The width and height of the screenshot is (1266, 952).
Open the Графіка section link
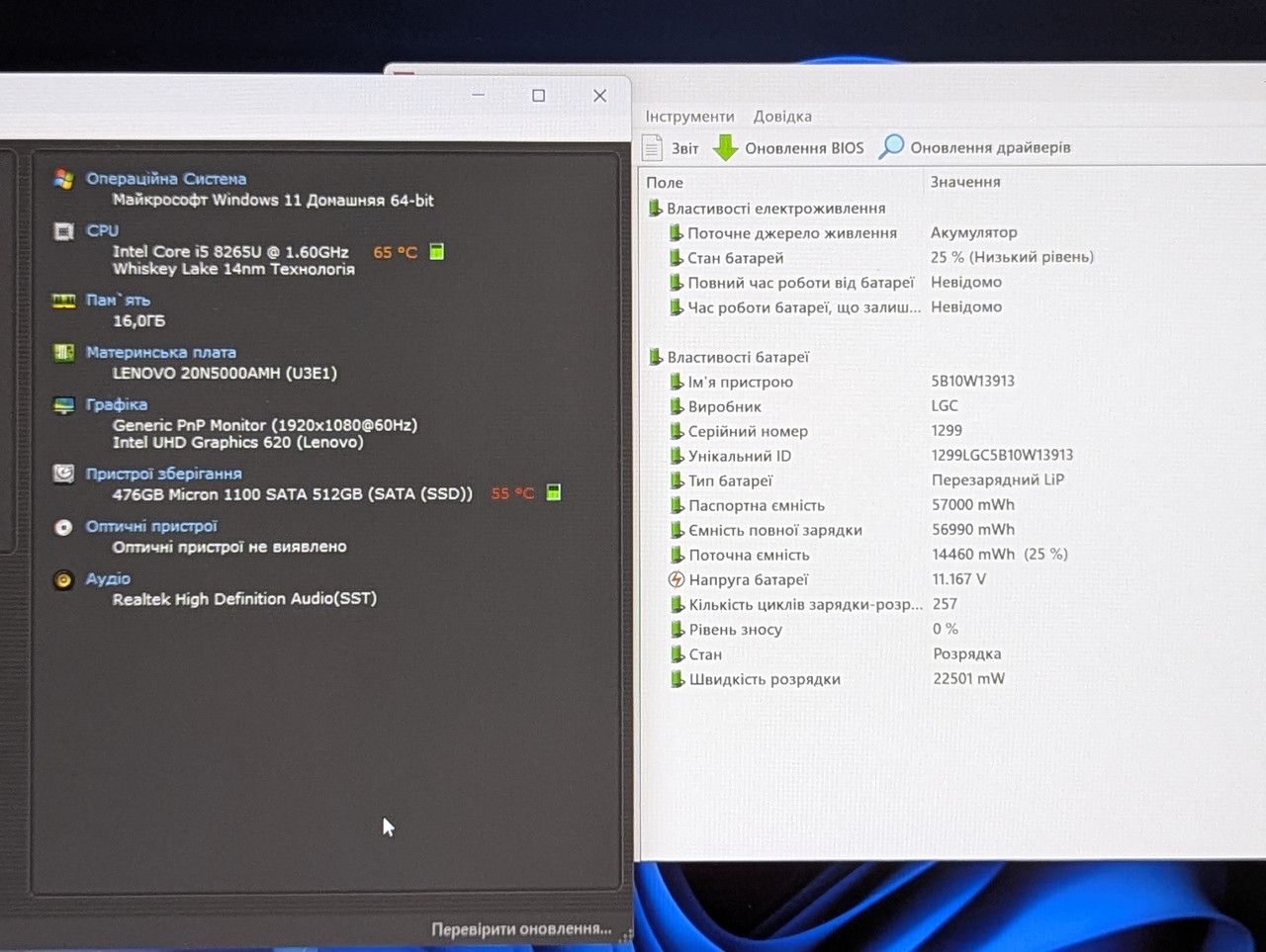(x=117, y=404)
